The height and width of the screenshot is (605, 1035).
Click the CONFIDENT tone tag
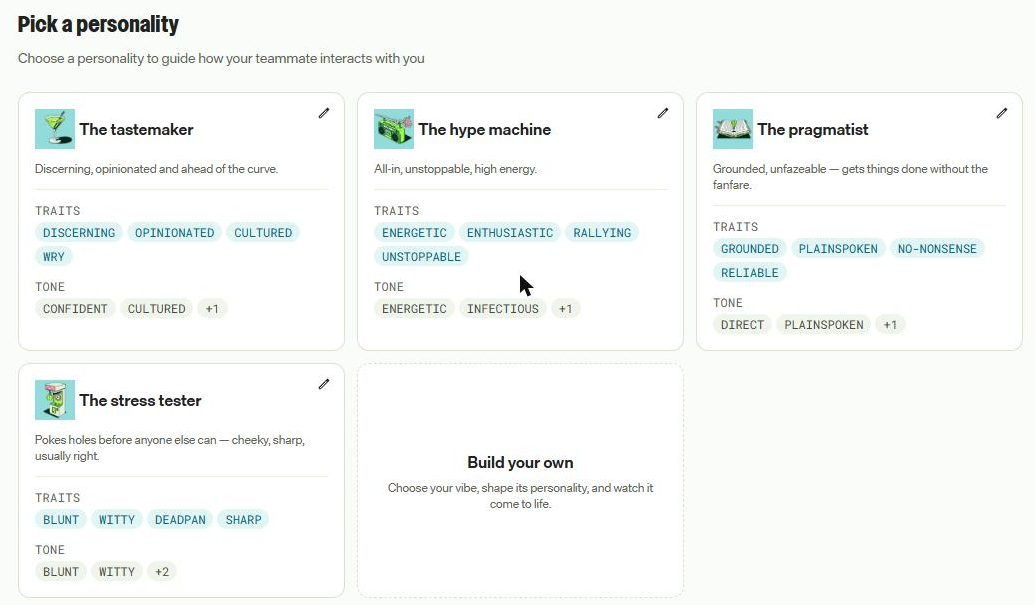(75, 309)
